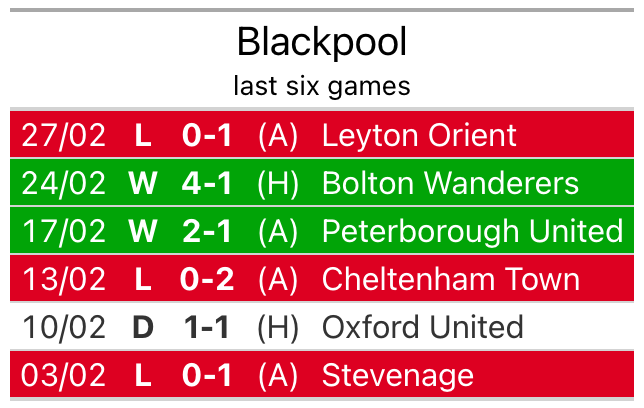The height and width of the screenshot is (408, 644).
Task: Select the Oxford United opponent name
Action: 422,327
